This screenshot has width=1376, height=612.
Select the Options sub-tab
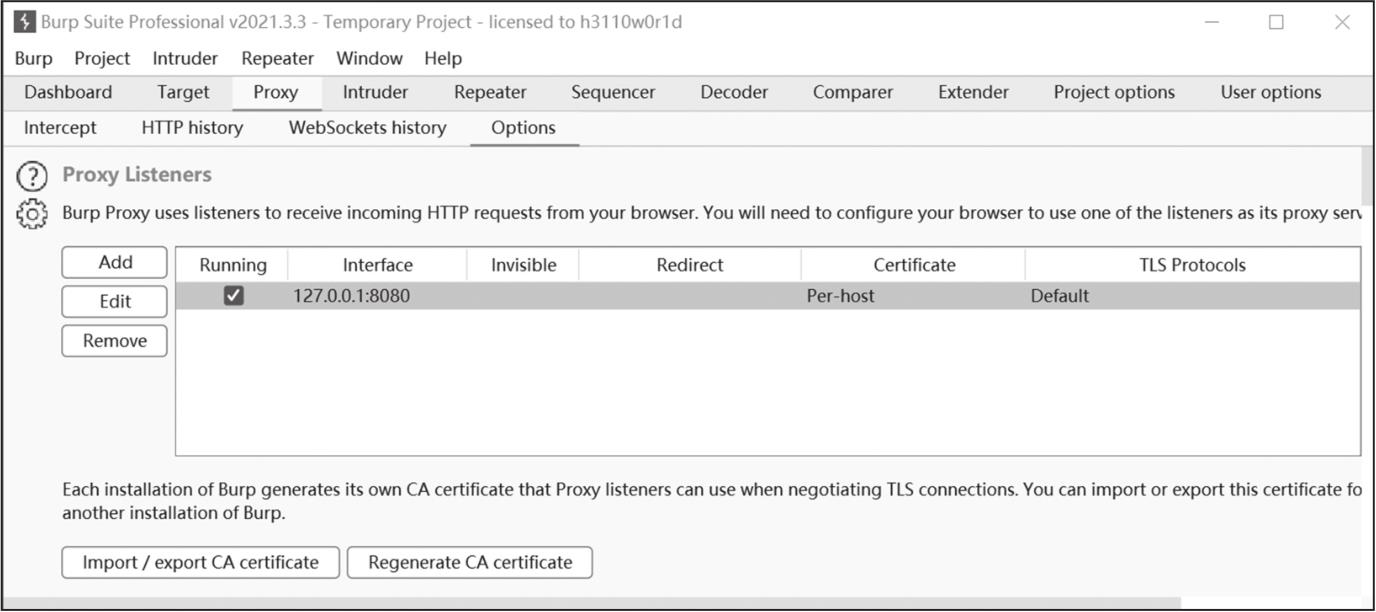click(524, 128)
